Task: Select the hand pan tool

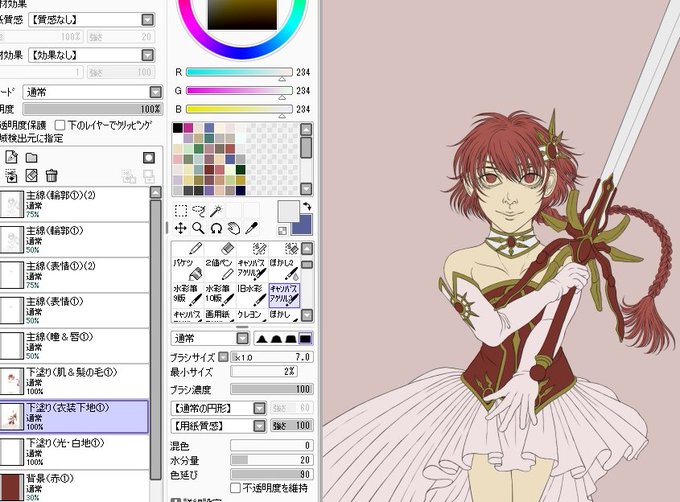Action: 234,228
